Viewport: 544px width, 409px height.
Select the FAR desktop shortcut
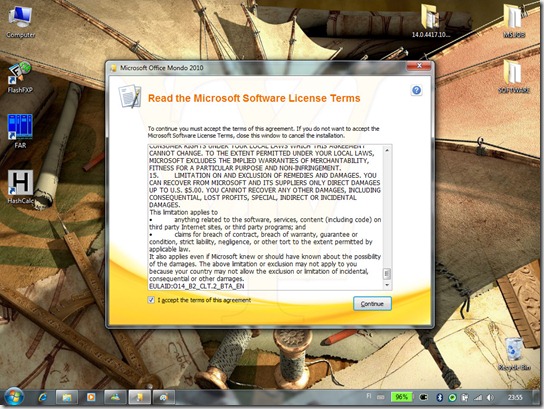pyautogui.click(x=20, y=131)
